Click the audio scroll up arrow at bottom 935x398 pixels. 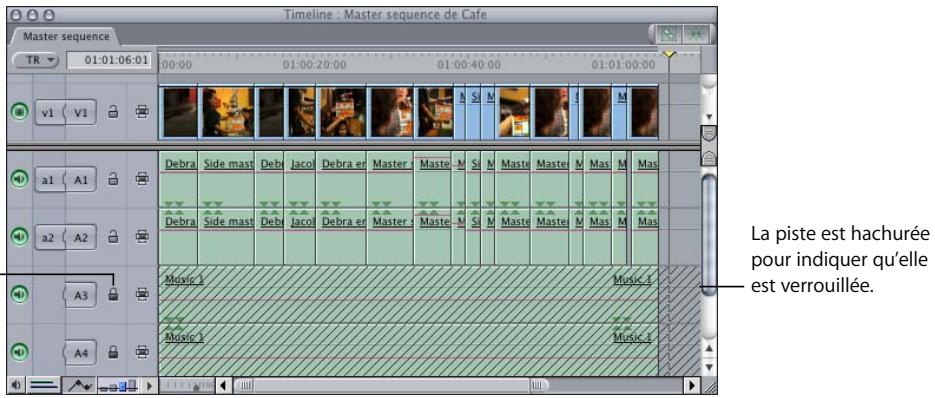(709, 348)
